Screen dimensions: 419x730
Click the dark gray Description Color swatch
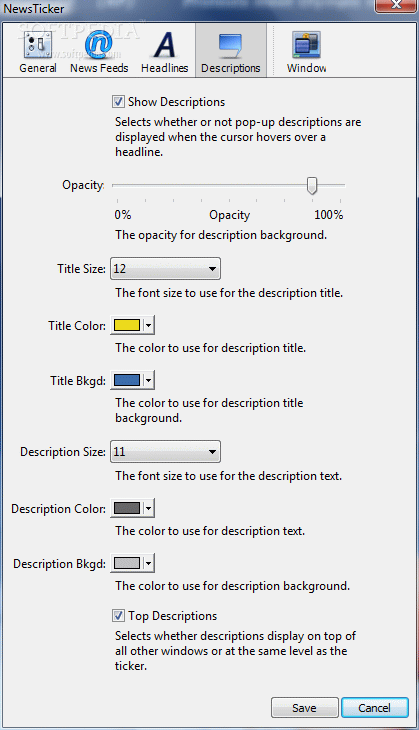127,508
